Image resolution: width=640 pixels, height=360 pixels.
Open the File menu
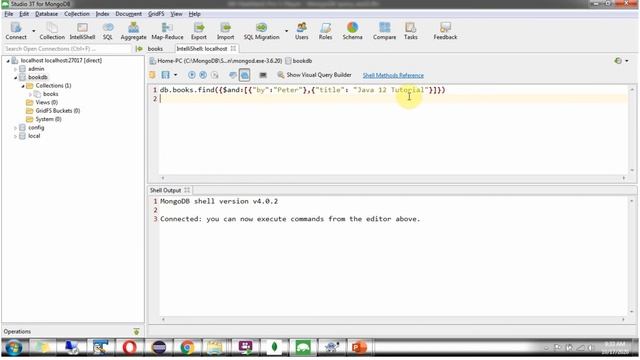pos(9,14)
